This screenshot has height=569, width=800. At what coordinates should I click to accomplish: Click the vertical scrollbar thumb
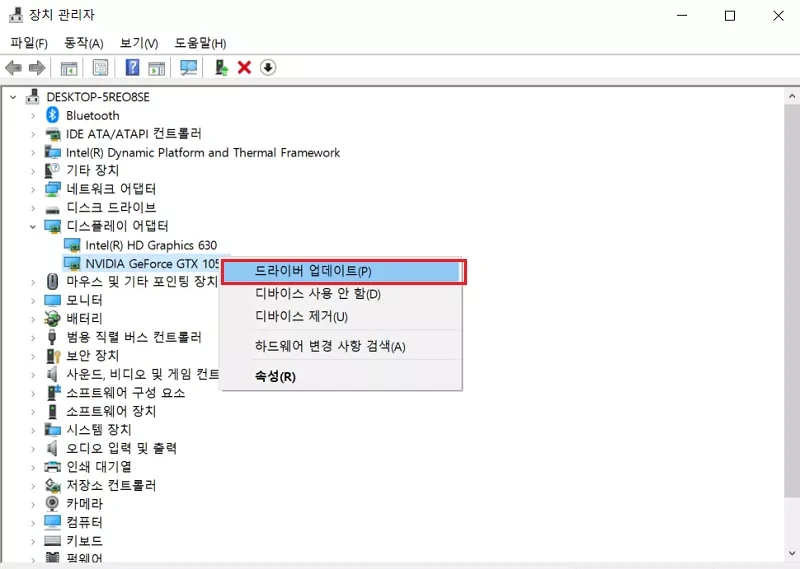click(792, 300)
